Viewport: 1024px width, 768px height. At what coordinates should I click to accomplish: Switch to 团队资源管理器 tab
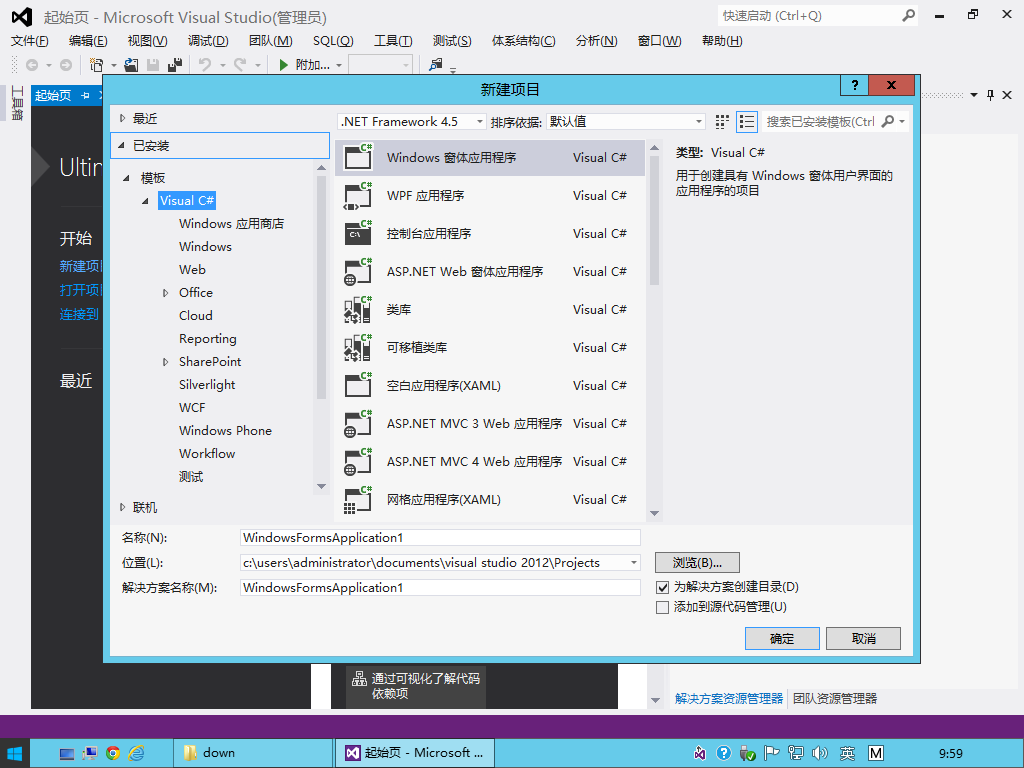tap(835, 699)
